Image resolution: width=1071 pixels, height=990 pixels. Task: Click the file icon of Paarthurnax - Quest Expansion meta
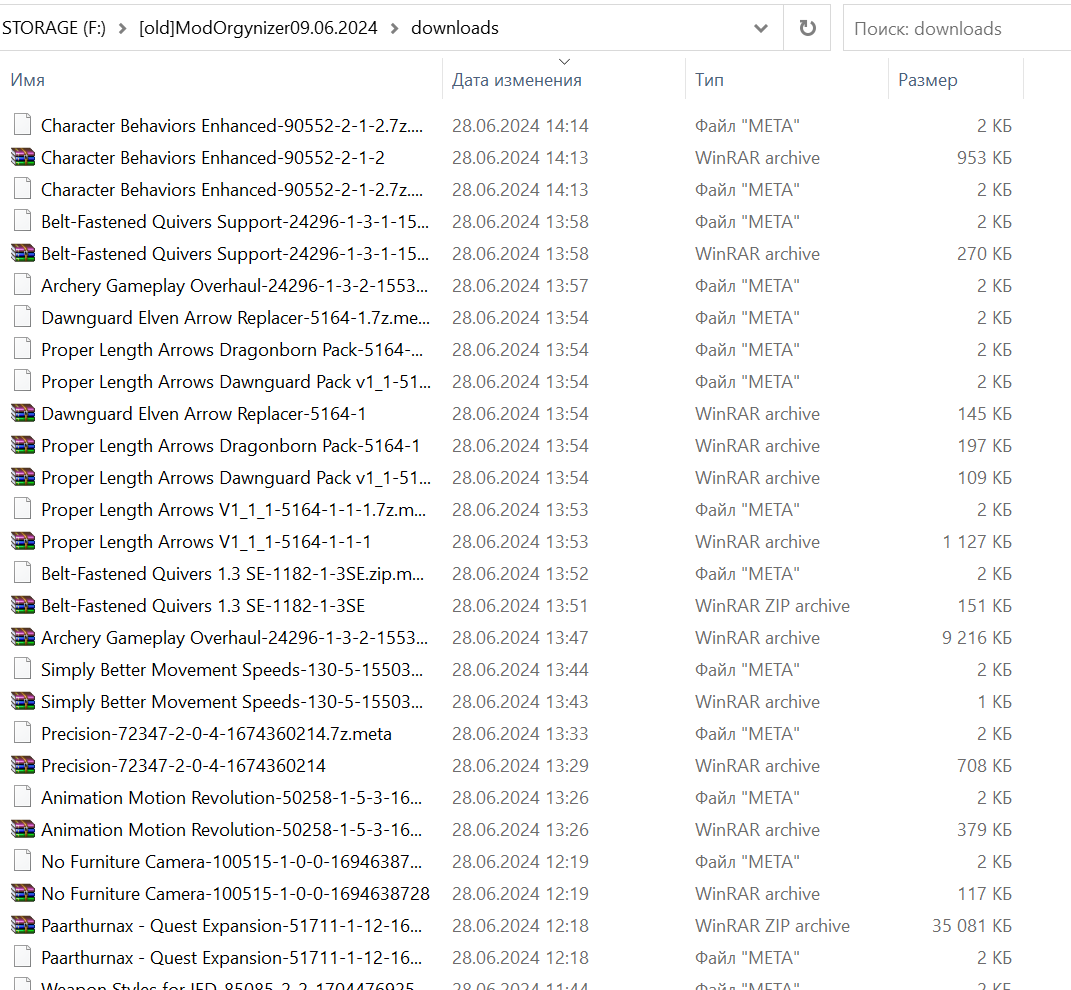pos(23,958)
